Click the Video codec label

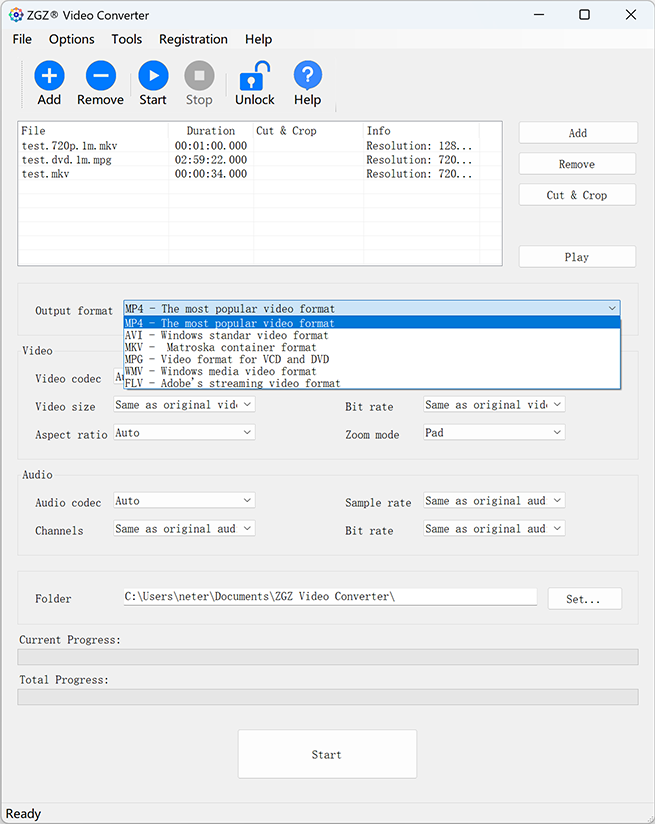tap(68, 379)
